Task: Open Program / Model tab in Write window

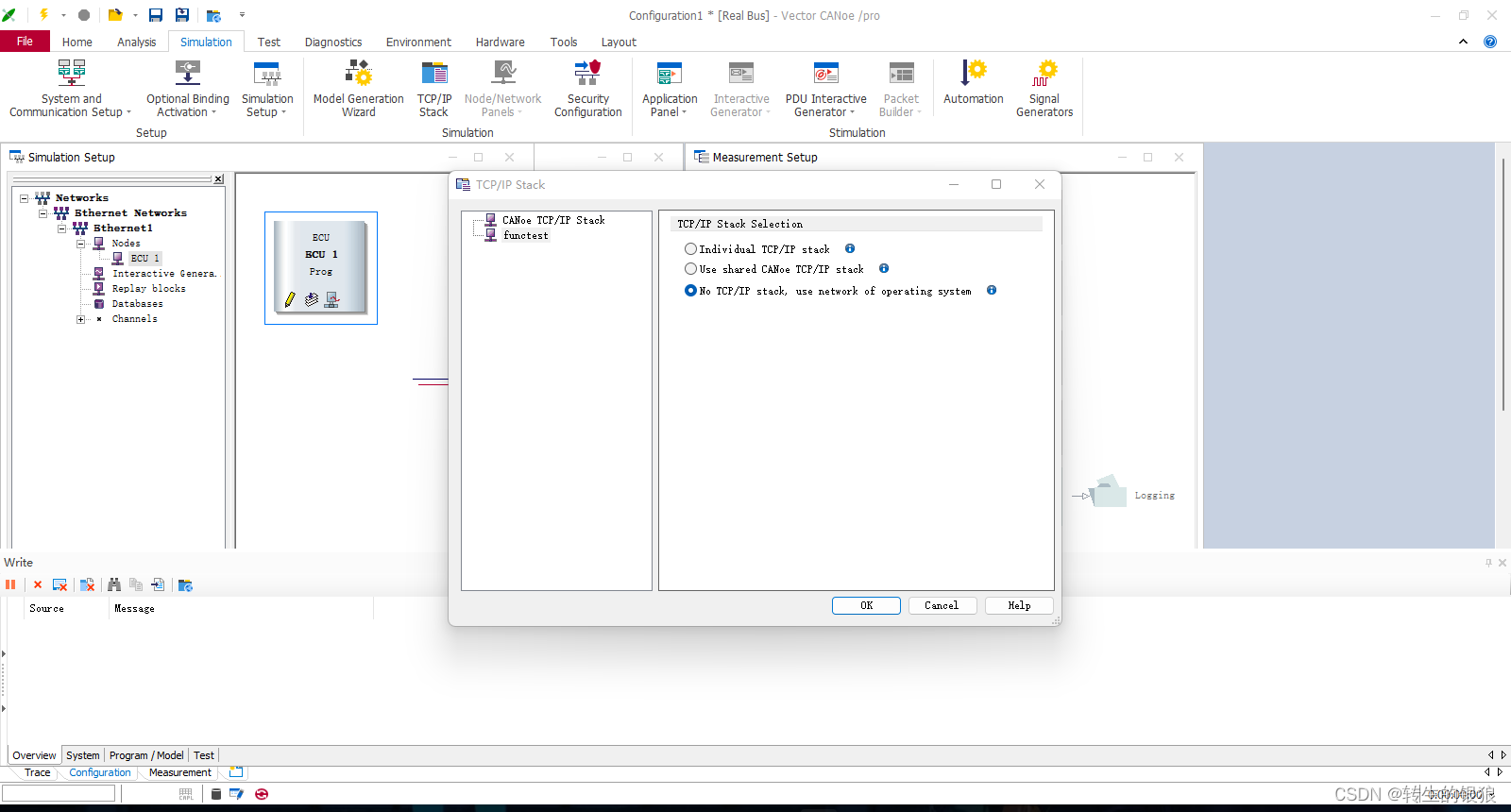Action: [x=146, y=755]
